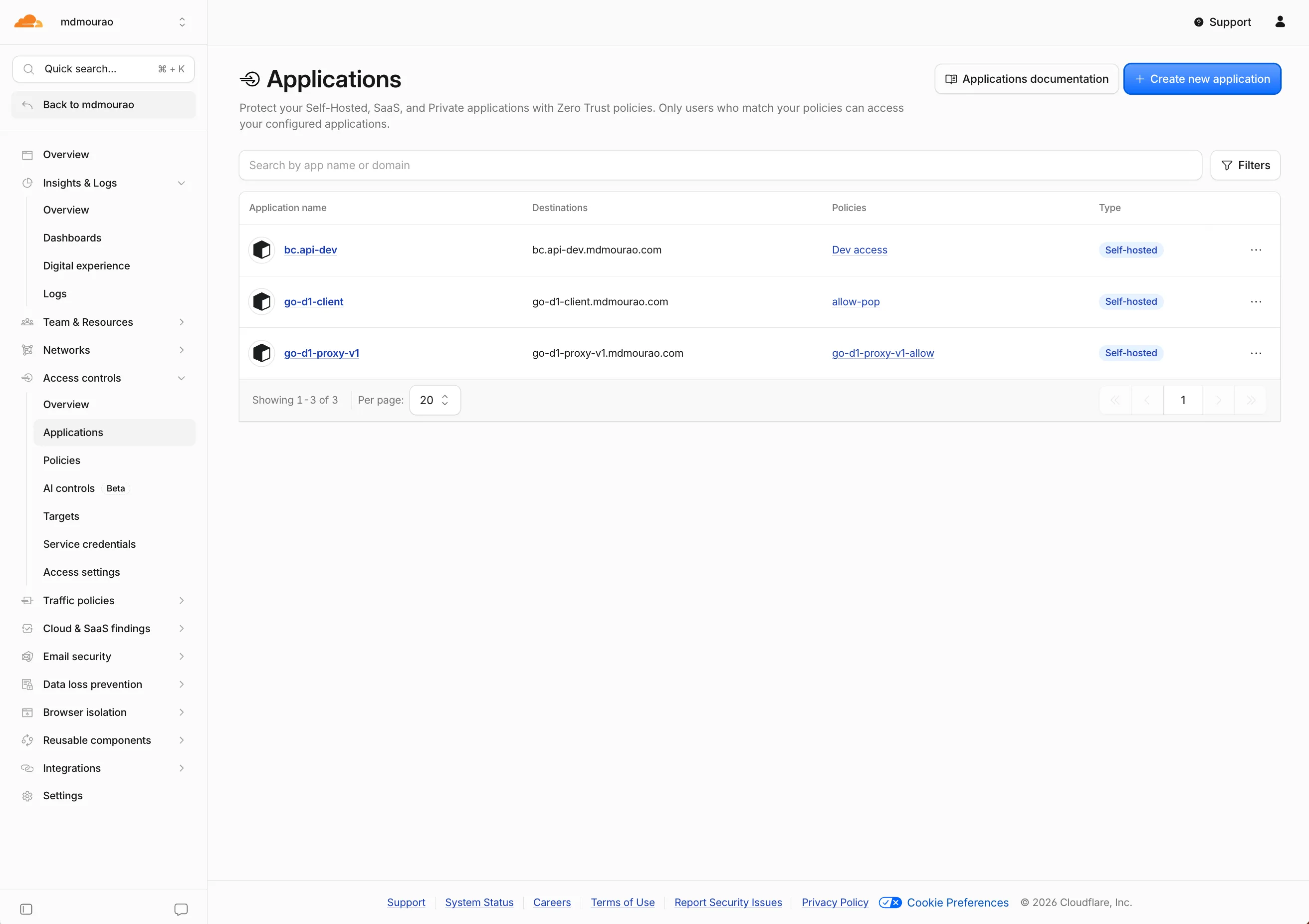
Task: Open the Per page 20 dropdown
Action: click(x=435, y=400)
